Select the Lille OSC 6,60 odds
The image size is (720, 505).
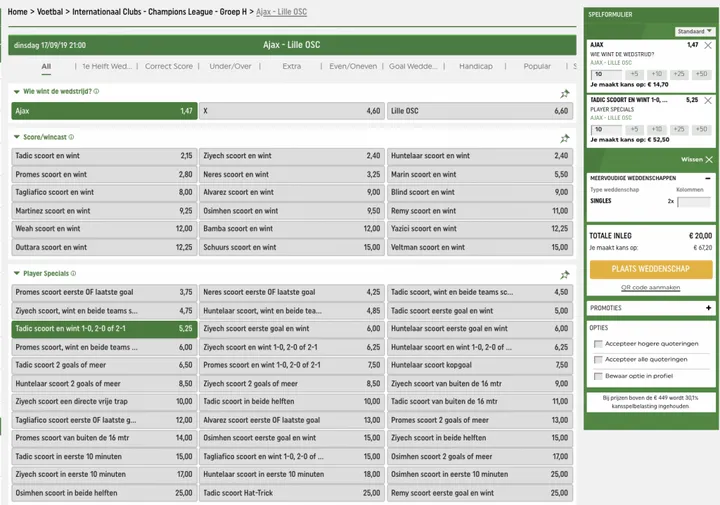coord(482,111)
